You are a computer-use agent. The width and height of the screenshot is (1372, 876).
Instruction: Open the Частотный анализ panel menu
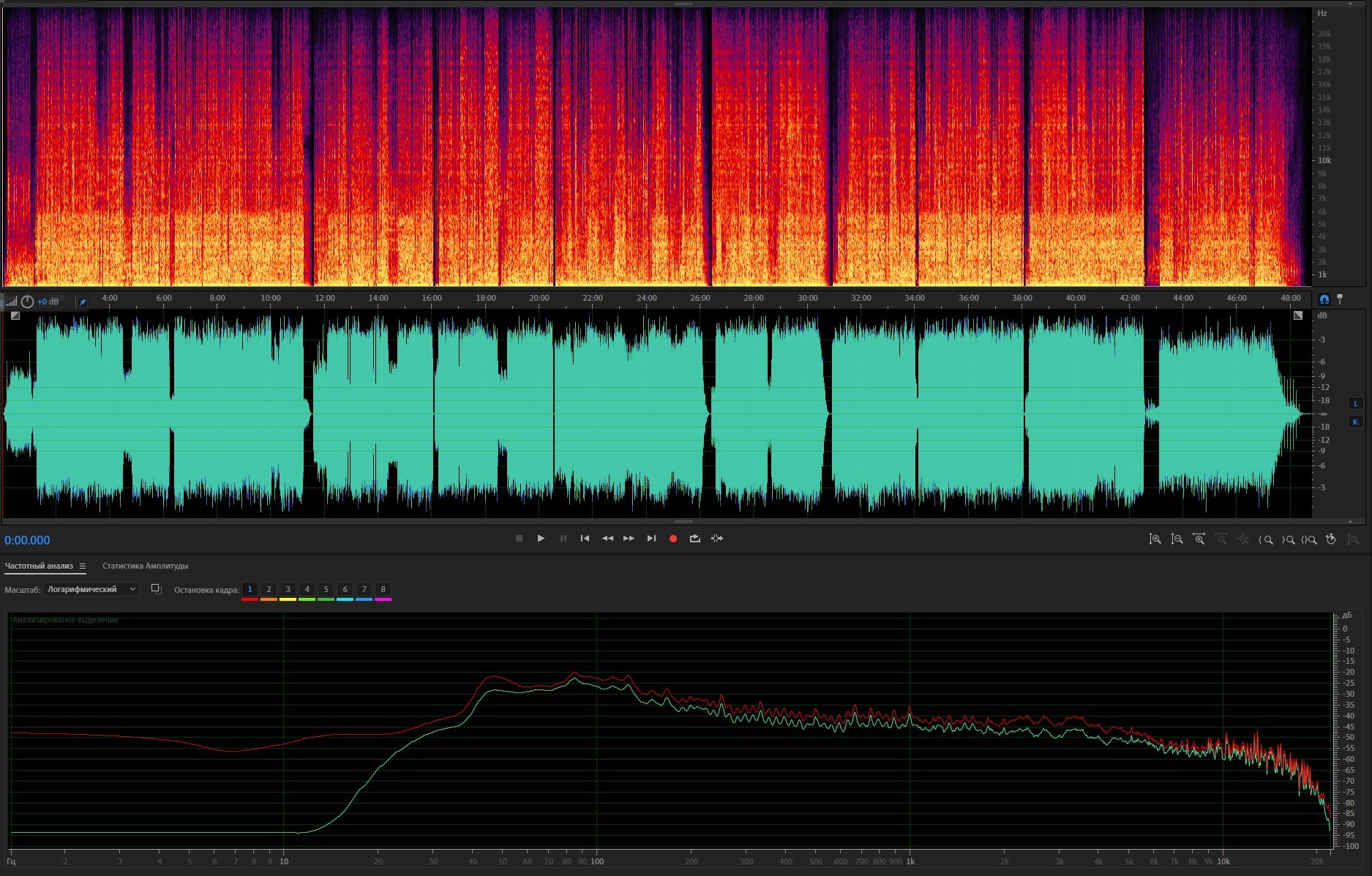point(83,566)
